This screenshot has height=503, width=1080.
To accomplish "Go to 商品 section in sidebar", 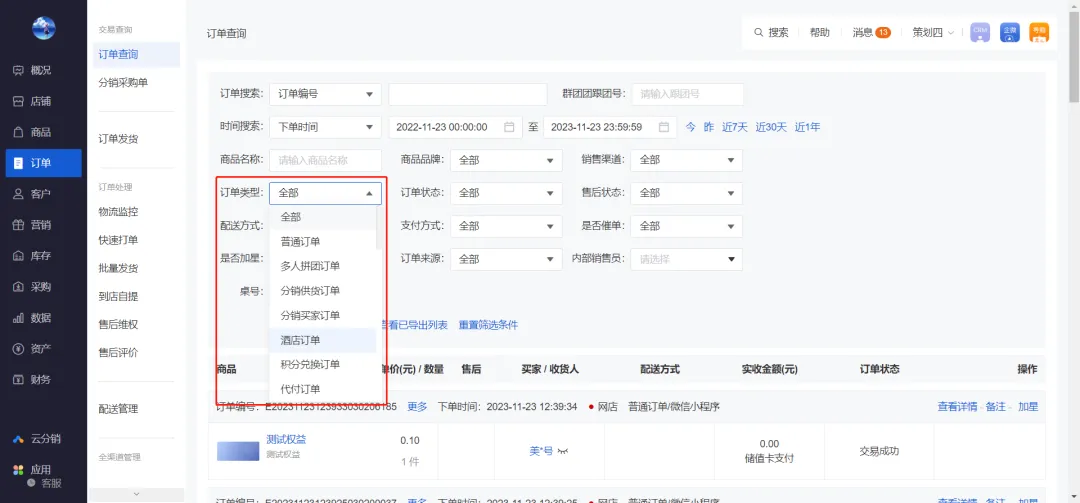I will click(x=40, y=132).
